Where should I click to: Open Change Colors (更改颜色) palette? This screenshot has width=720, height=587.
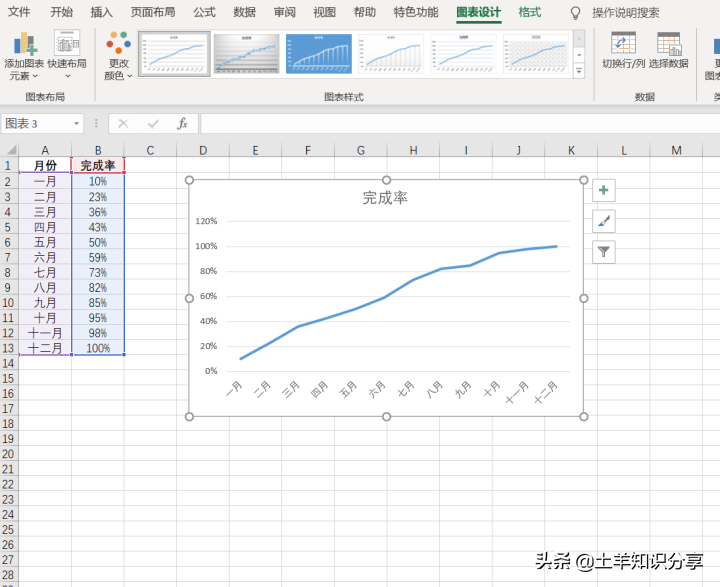tap(118, 55)
